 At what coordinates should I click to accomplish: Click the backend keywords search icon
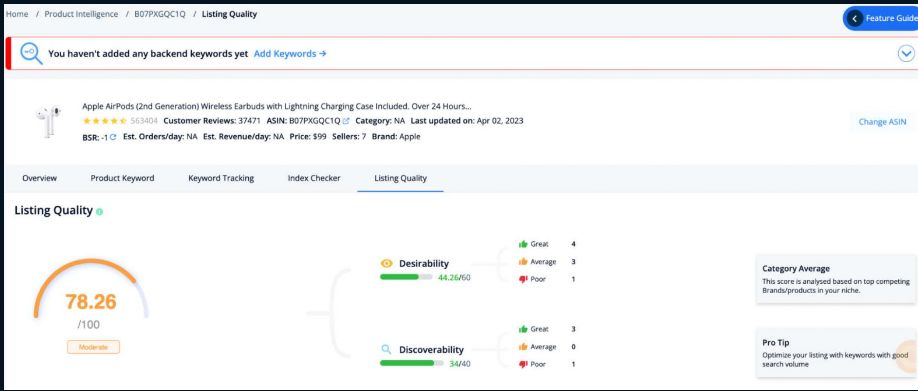(31, 53)
